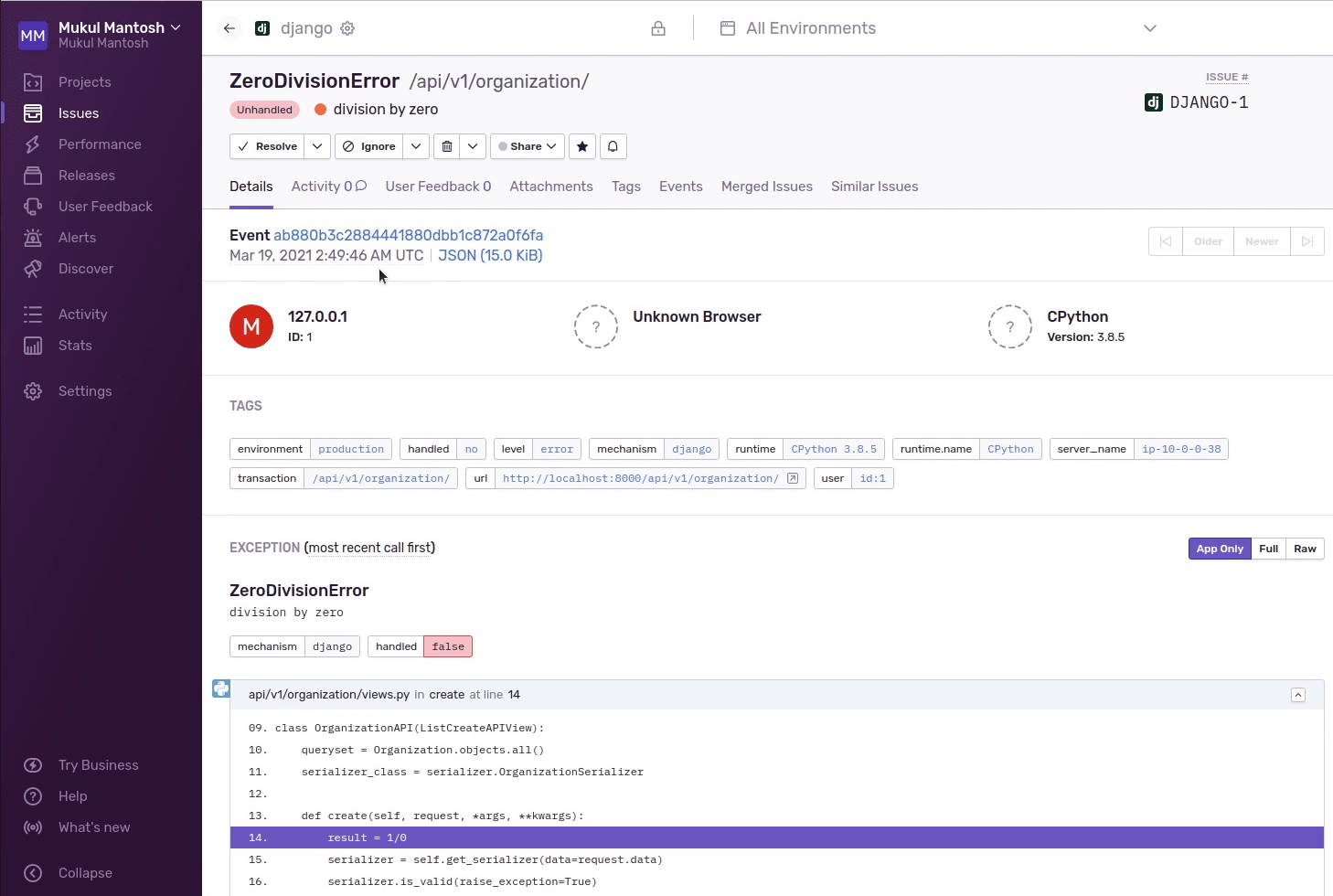1333x896 pixels.
Task: Open the url tag external link icon
Action: (x=793, y=478)
